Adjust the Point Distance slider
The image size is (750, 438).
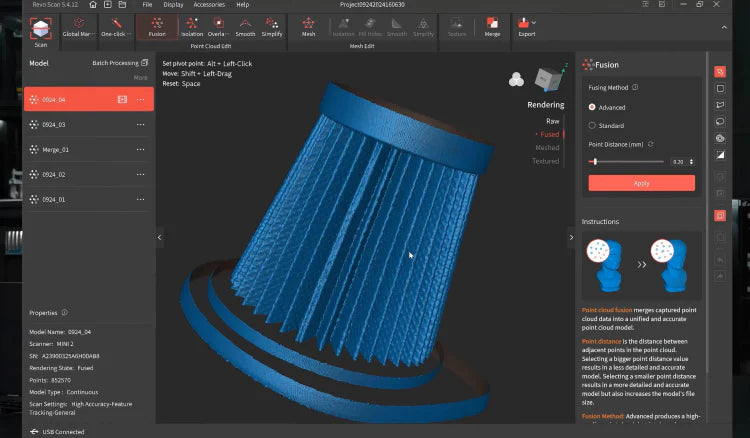click(x=595, y=161)
